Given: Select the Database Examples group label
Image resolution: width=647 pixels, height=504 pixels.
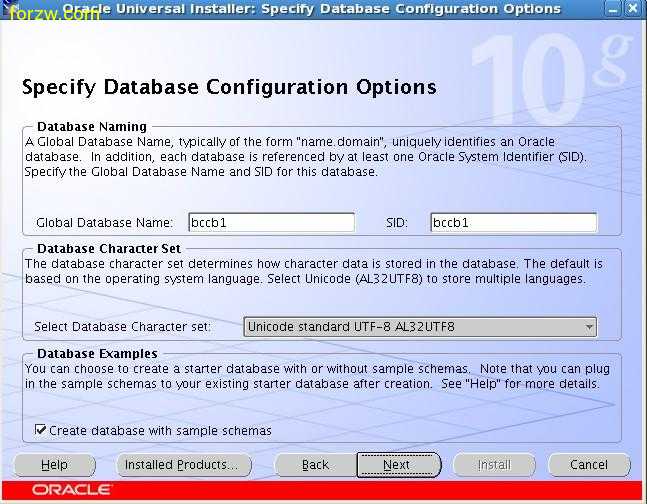Looking at the screenshot, I should [x=96, y=354].
